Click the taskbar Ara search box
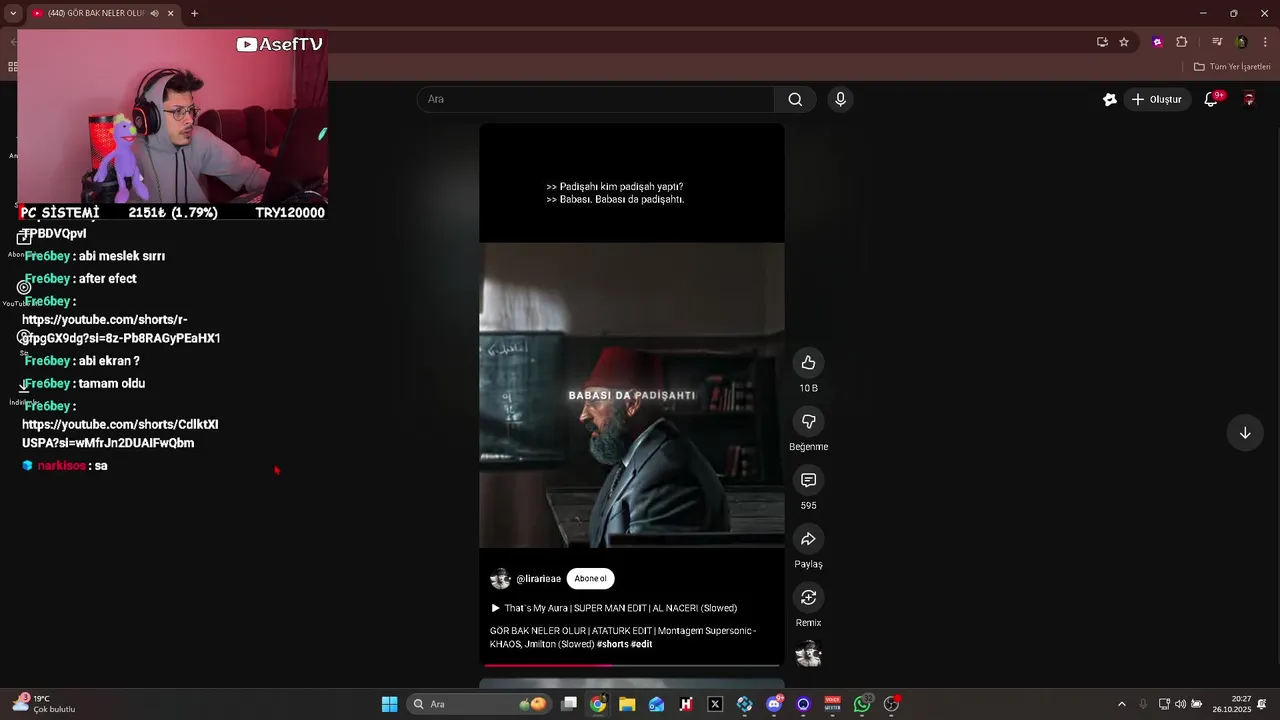The image size is (1280, 720). [x=479, y=704]
